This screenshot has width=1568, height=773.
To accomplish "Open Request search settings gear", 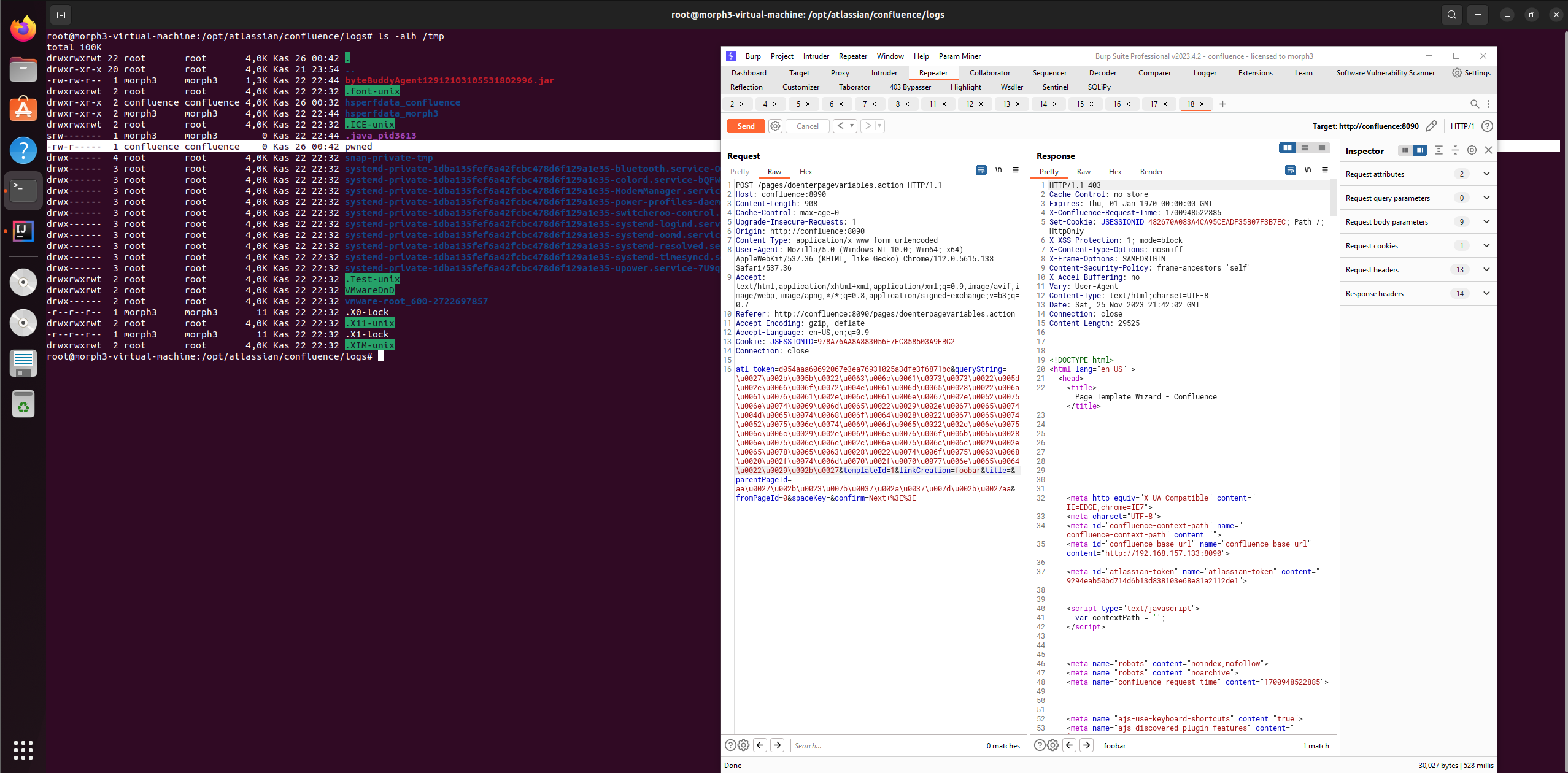I will (743, 745).
